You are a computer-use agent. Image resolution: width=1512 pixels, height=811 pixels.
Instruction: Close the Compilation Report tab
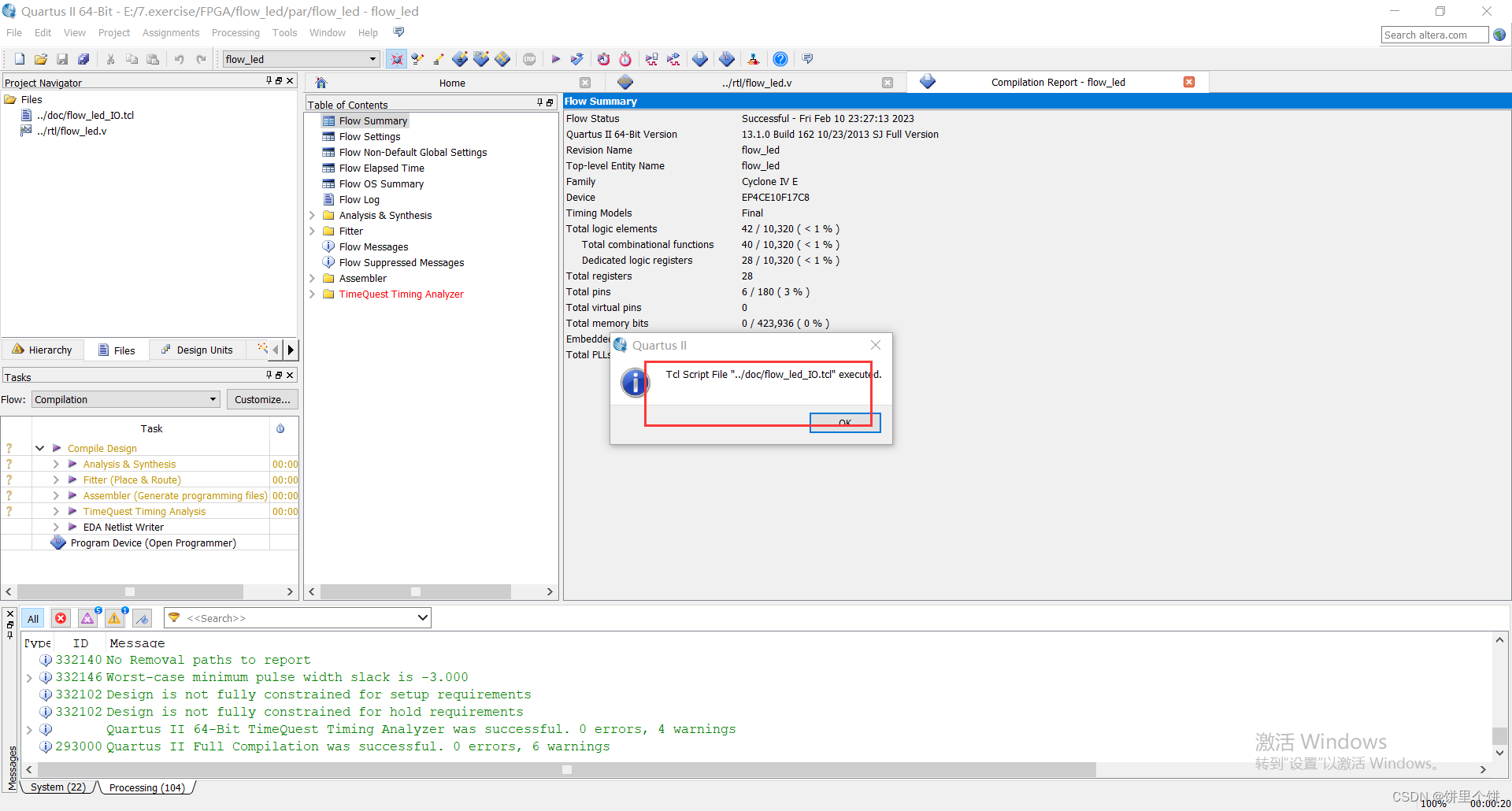[x=1189, y=82]
